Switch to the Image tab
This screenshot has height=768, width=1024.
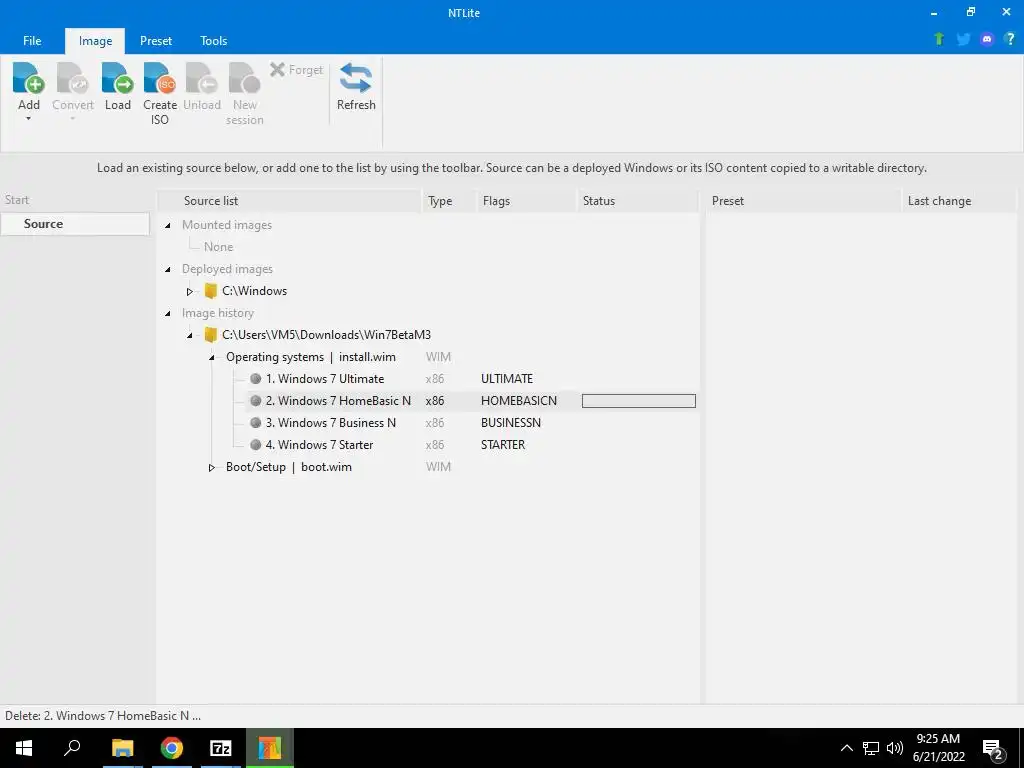(95, 40)
